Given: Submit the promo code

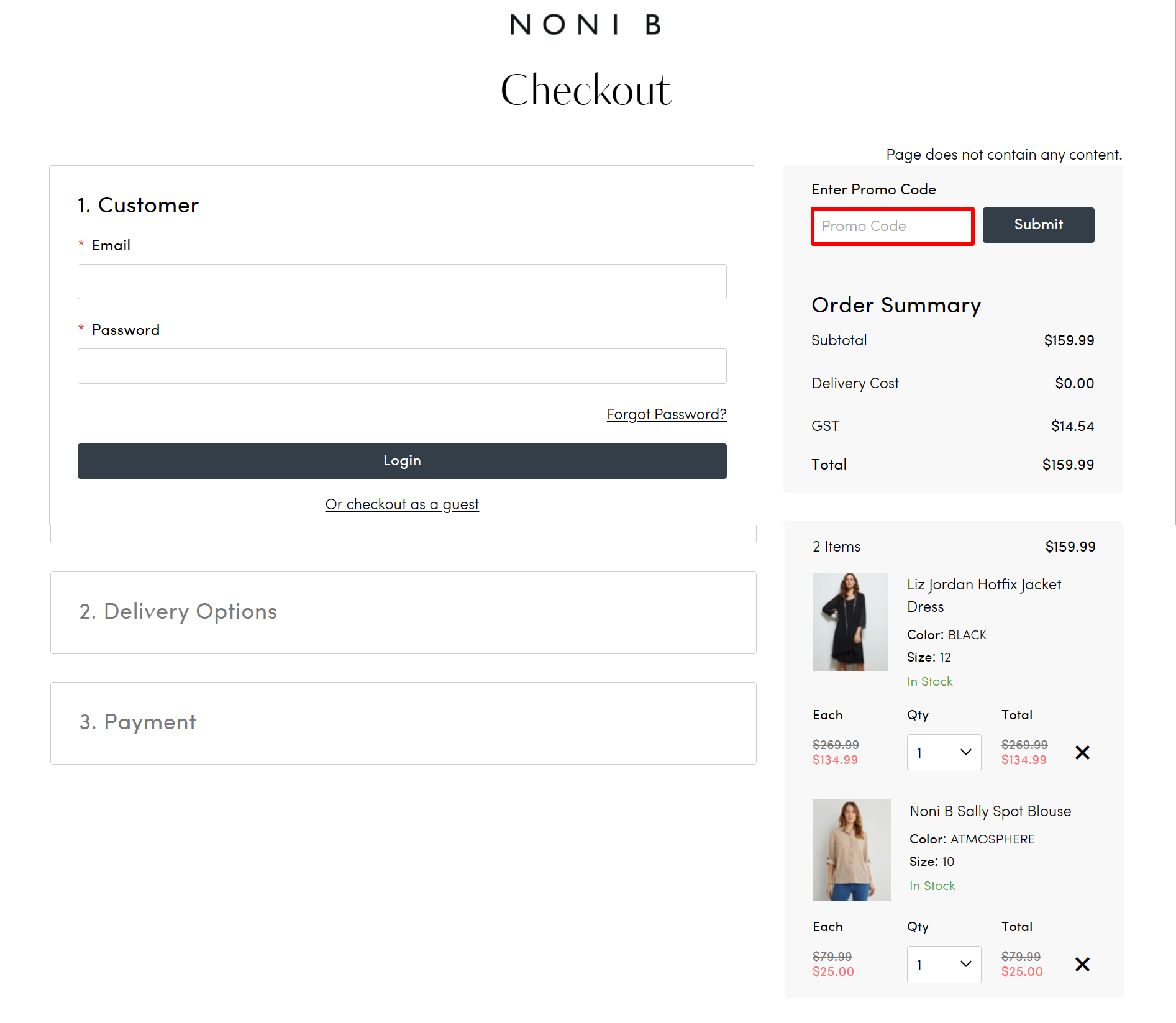Looking at the screenshot, I should tap(1038, 225).
